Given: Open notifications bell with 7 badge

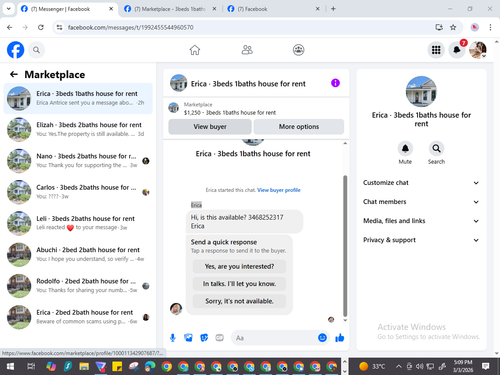Looking at the screenshot, I should click(x=457, y=50).
